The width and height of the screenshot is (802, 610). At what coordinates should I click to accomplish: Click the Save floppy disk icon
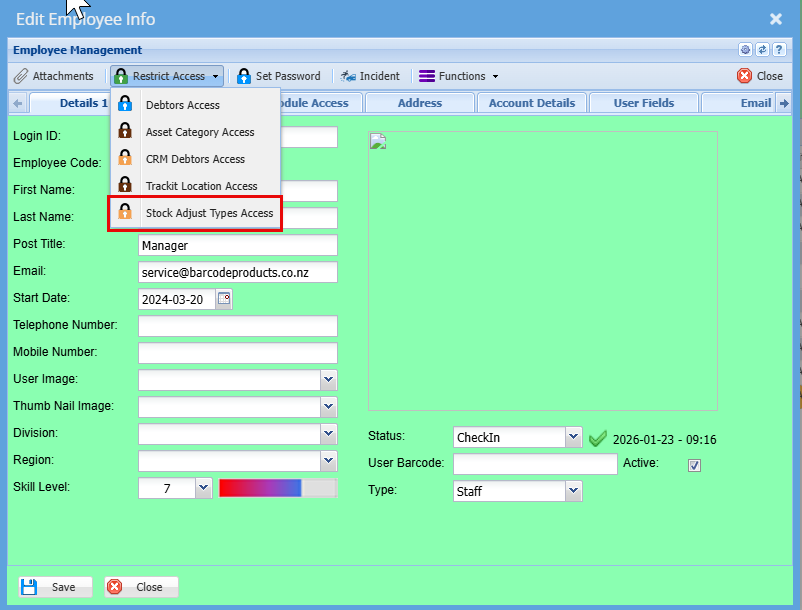pyautogui.click(x=29, y=587)
